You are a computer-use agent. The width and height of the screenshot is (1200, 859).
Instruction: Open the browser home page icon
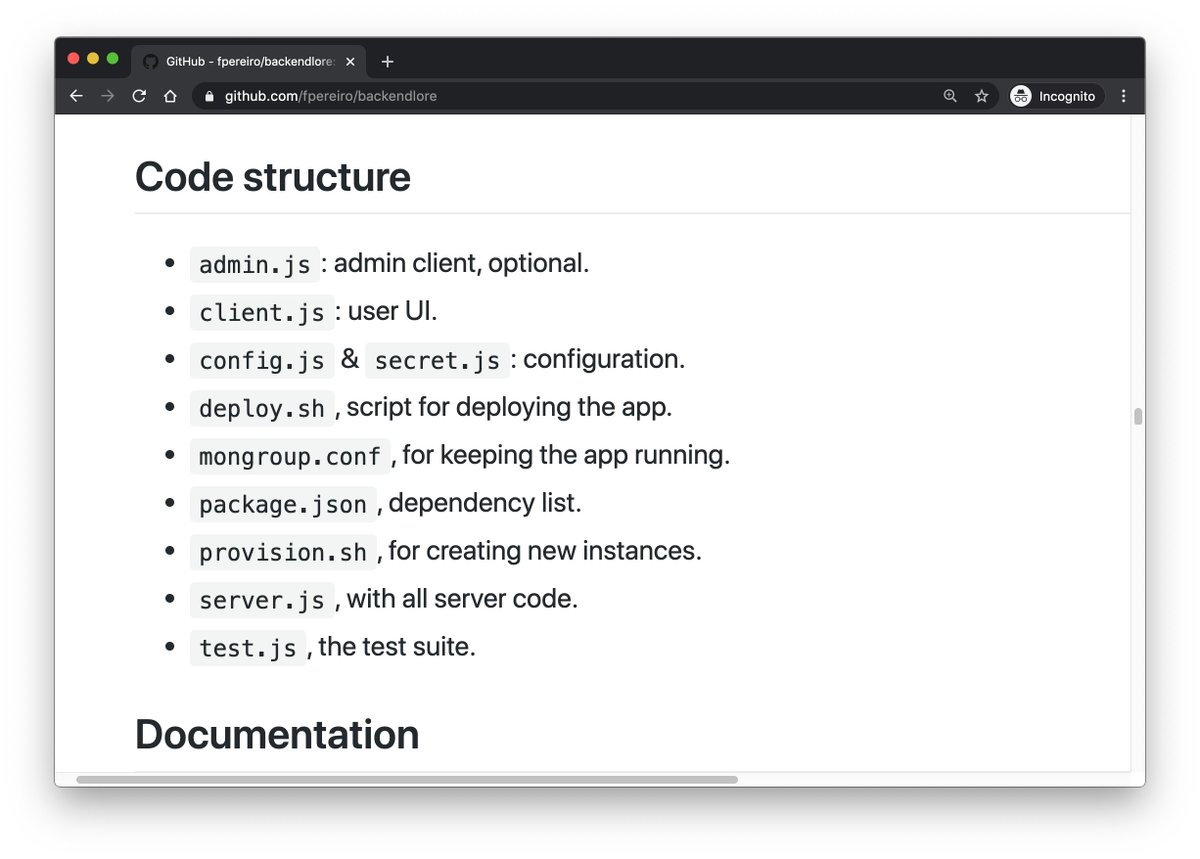tap(170, 96)
